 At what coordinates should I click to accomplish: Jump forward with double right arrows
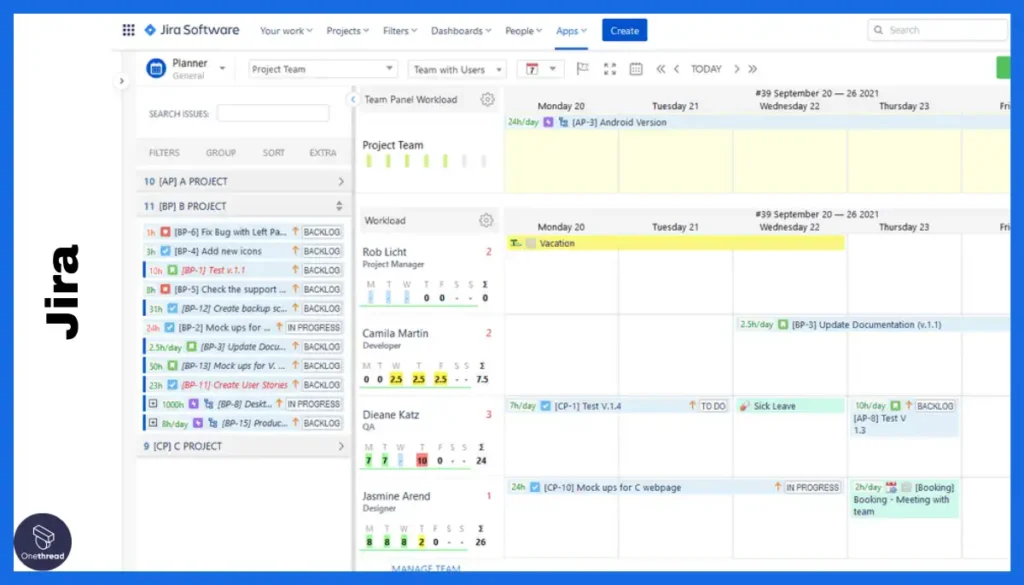pos(752,69)
